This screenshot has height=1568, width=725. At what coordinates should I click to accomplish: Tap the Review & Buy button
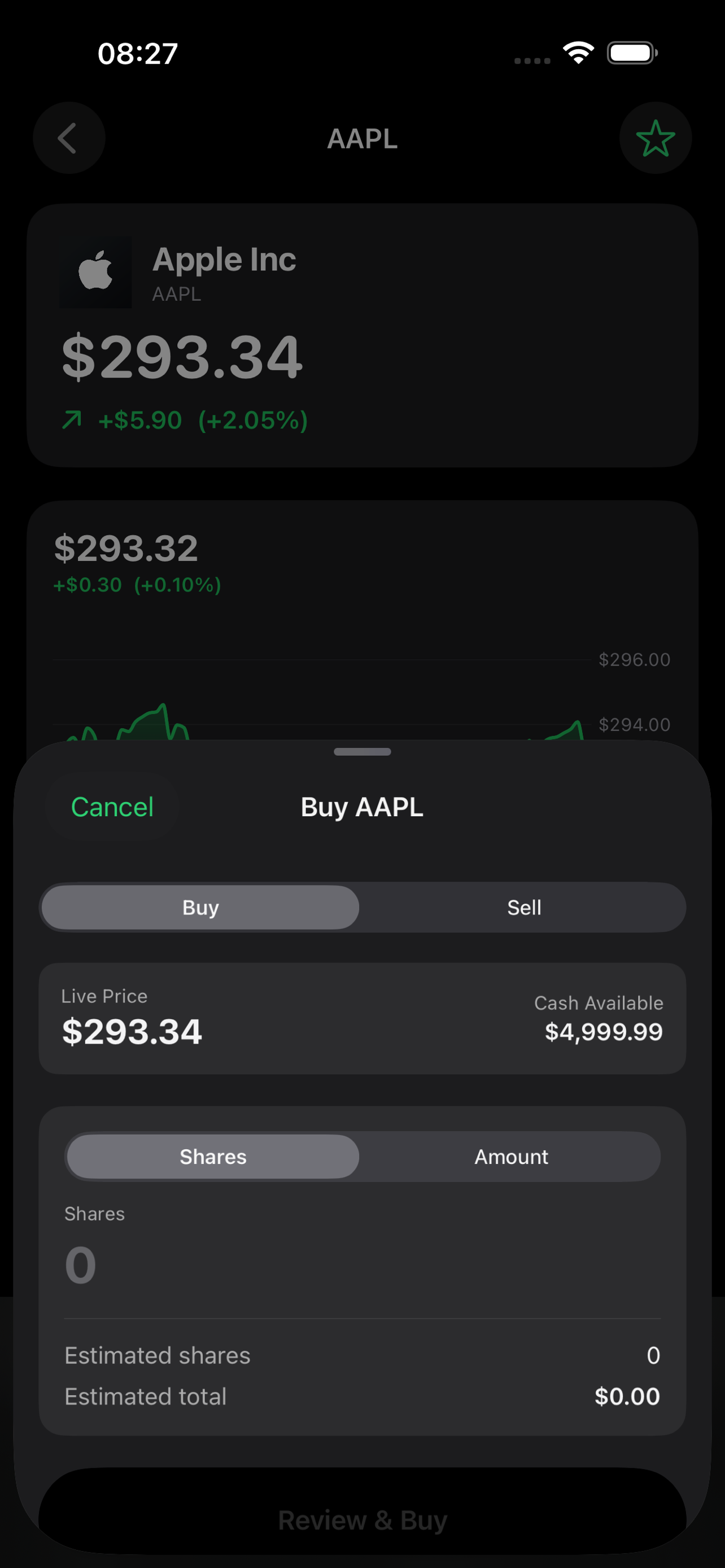tap(362, 1520)
